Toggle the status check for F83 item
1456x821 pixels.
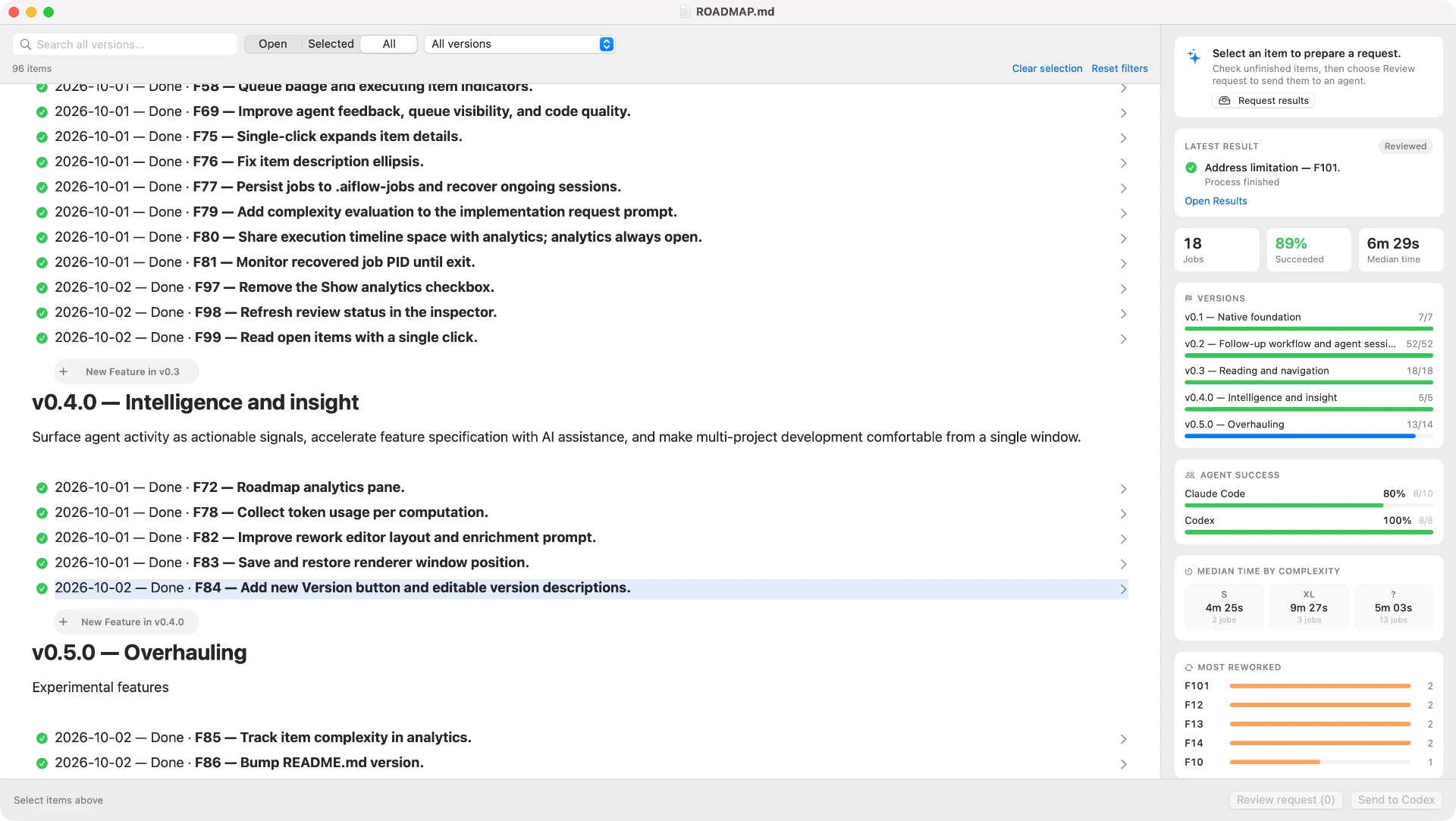click(42, 563)
